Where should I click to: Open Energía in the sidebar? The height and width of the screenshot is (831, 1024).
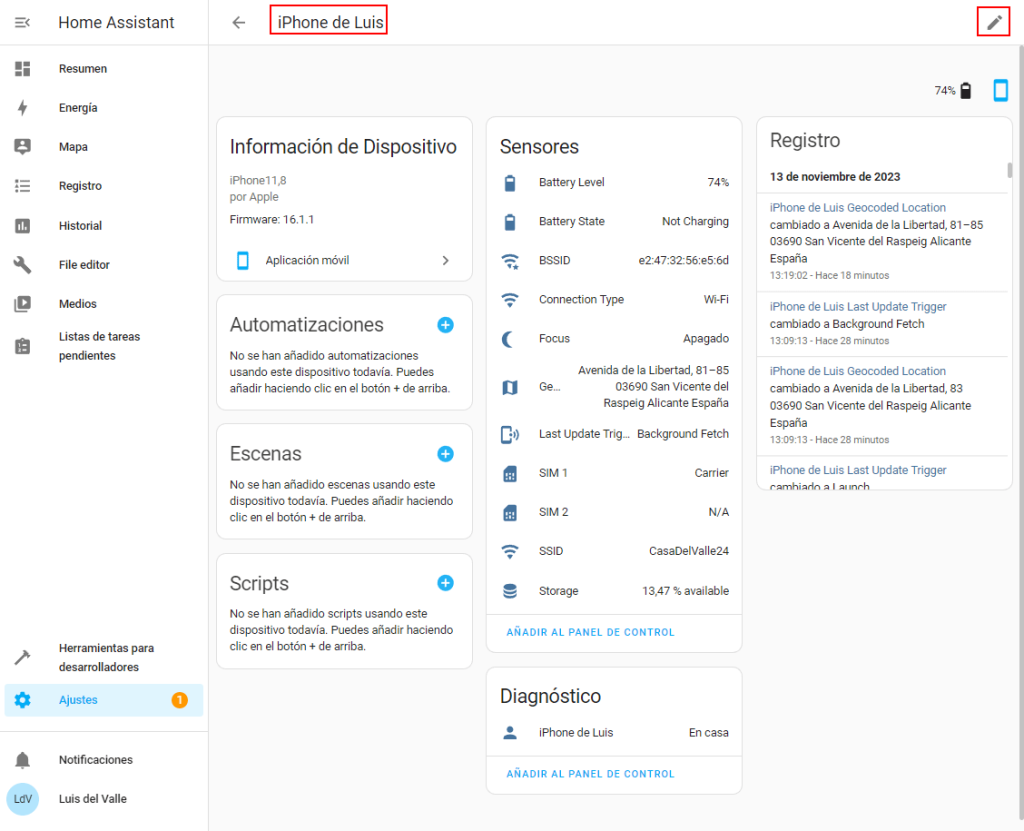click(78, 108)
